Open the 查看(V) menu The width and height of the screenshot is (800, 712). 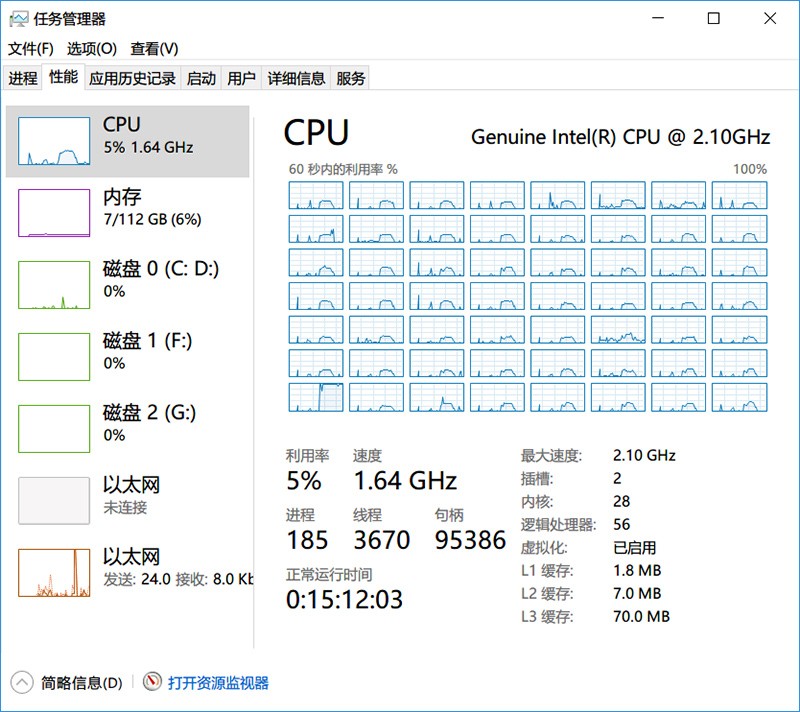click(x=154, y=48)
